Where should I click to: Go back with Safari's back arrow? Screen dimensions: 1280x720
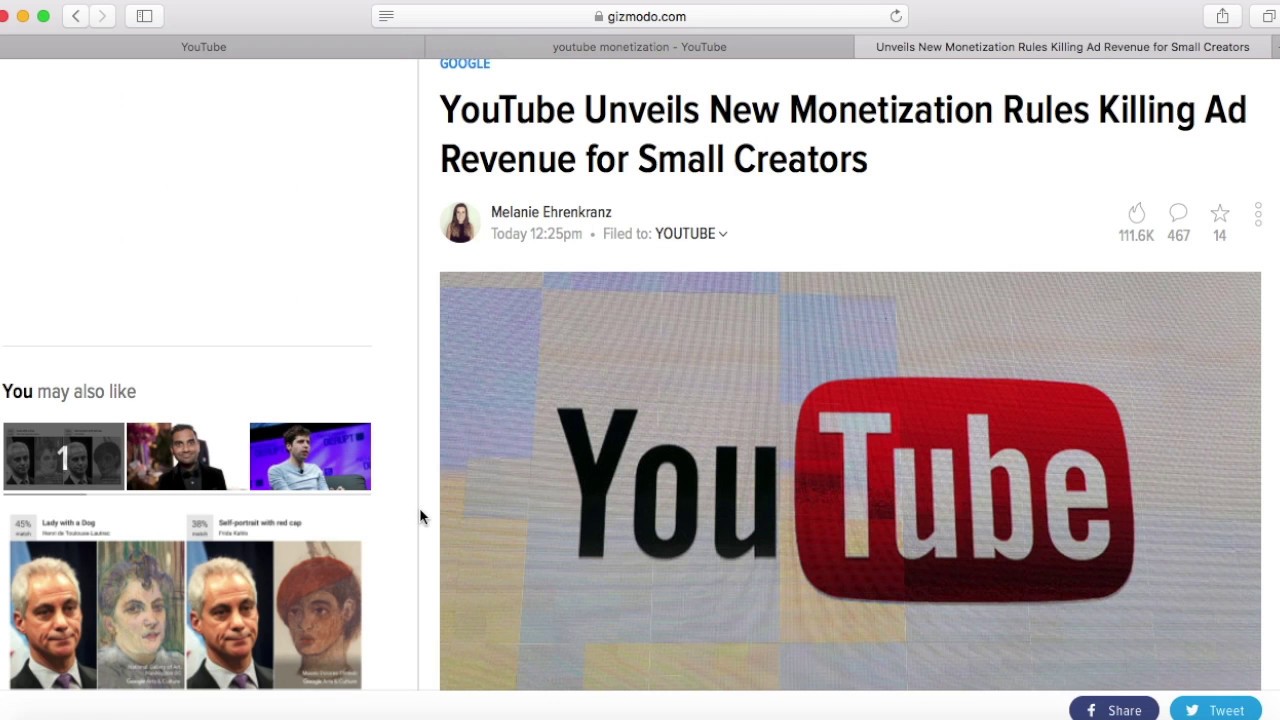click(x=76, y=16)
